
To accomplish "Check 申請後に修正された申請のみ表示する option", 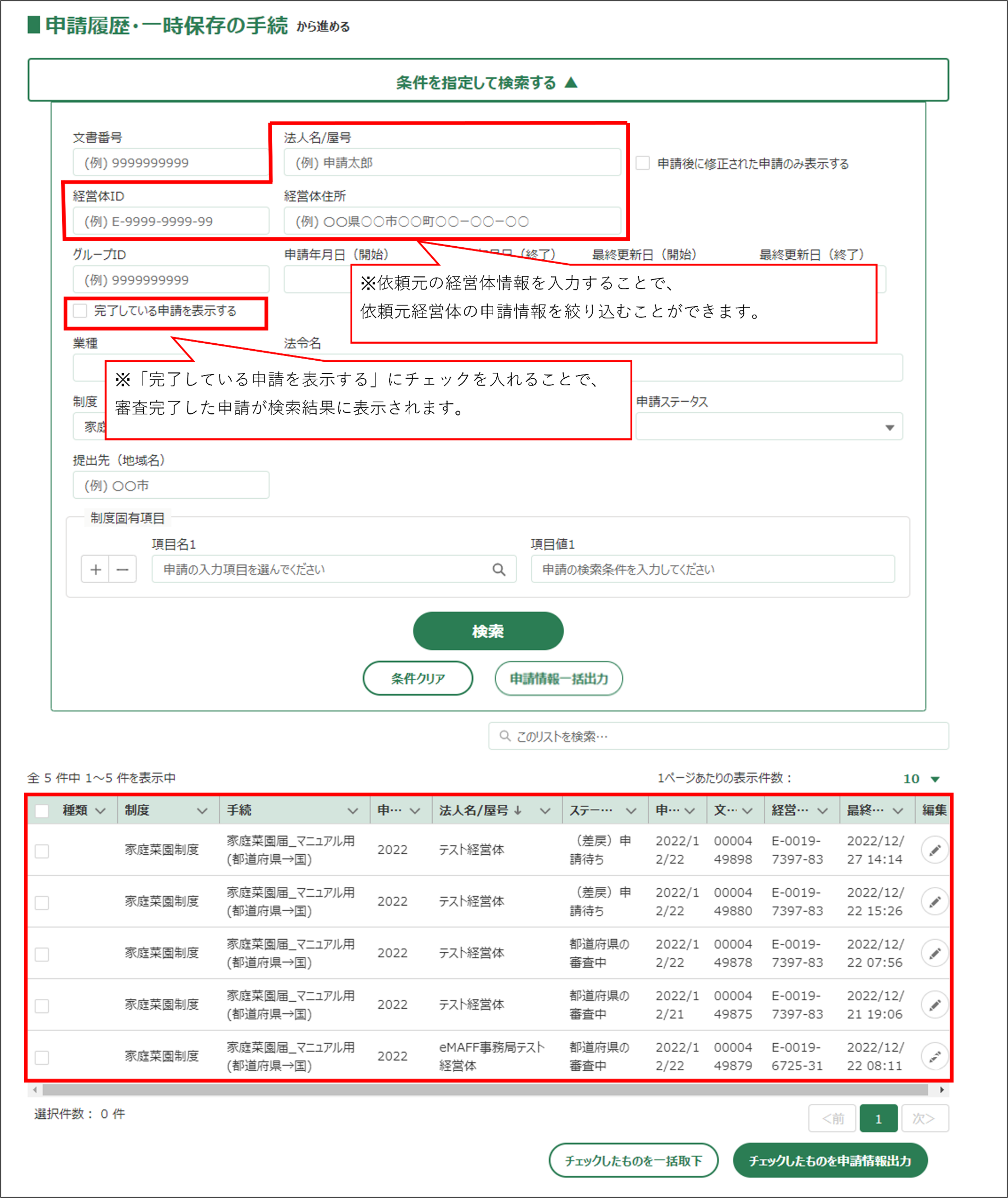I will (643, 164).
